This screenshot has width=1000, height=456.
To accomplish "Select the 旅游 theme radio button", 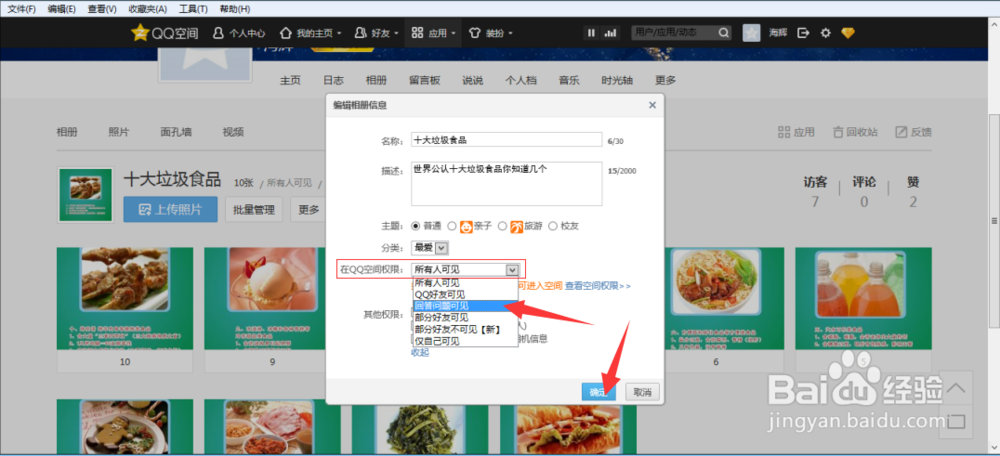I will click(x=503, y=226).
